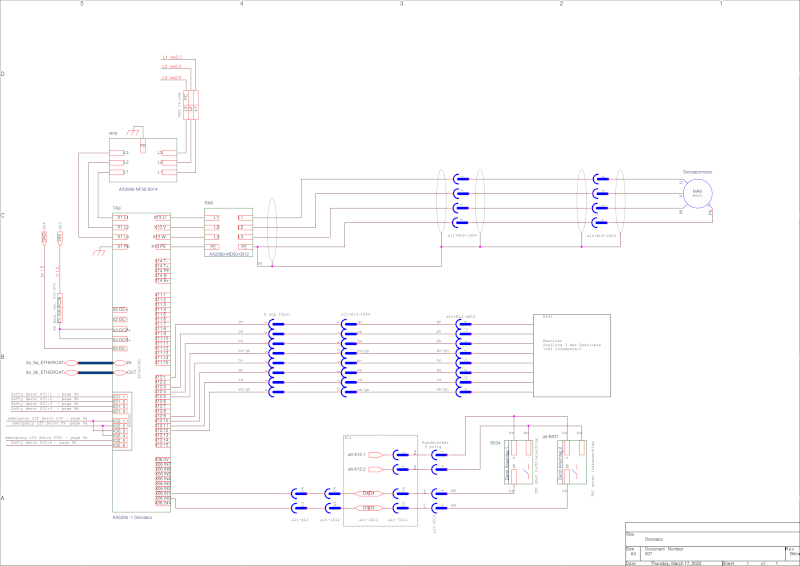Click the Dosciatormotor label text
800x566 pixels.
tap(698, 172)
